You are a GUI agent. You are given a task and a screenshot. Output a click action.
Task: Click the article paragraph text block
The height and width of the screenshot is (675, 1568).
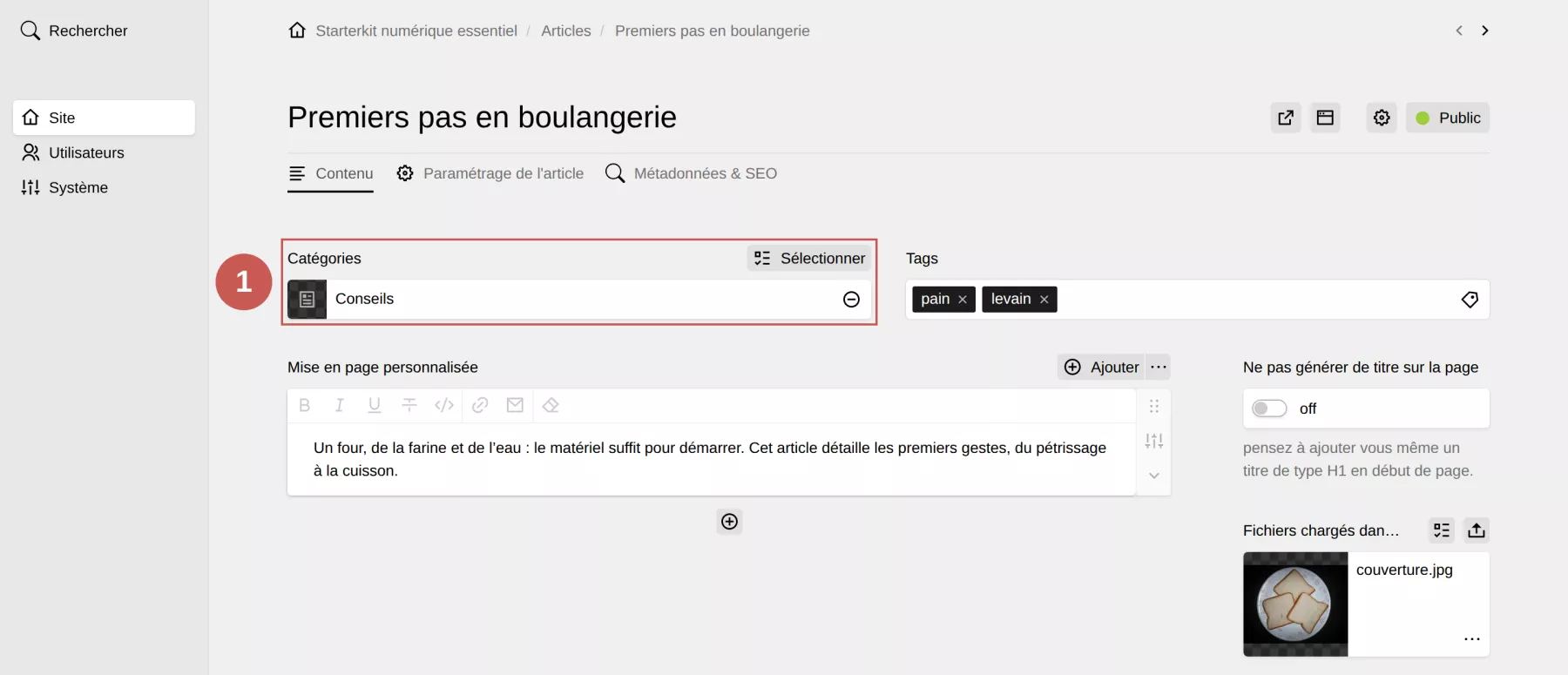[x=711, y=459]
